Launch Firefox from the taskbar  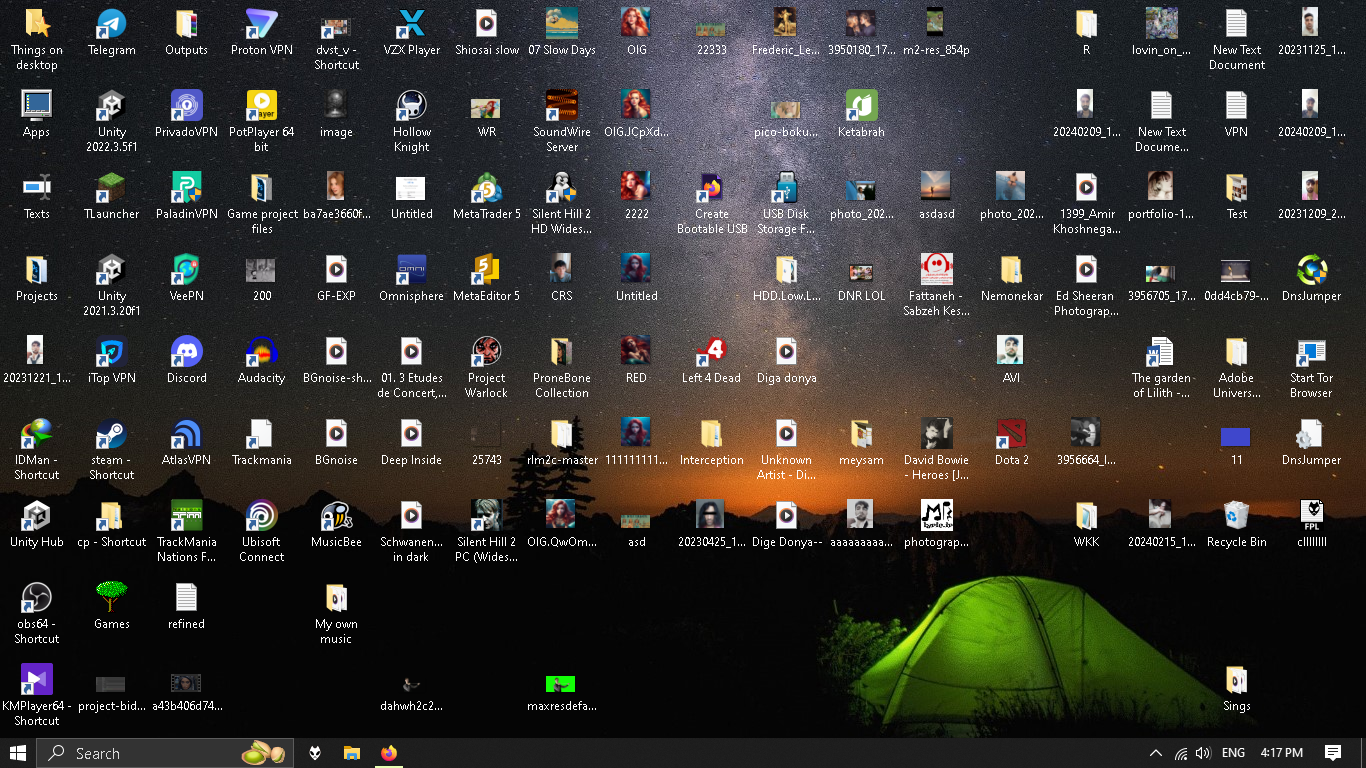coord(389,753)
